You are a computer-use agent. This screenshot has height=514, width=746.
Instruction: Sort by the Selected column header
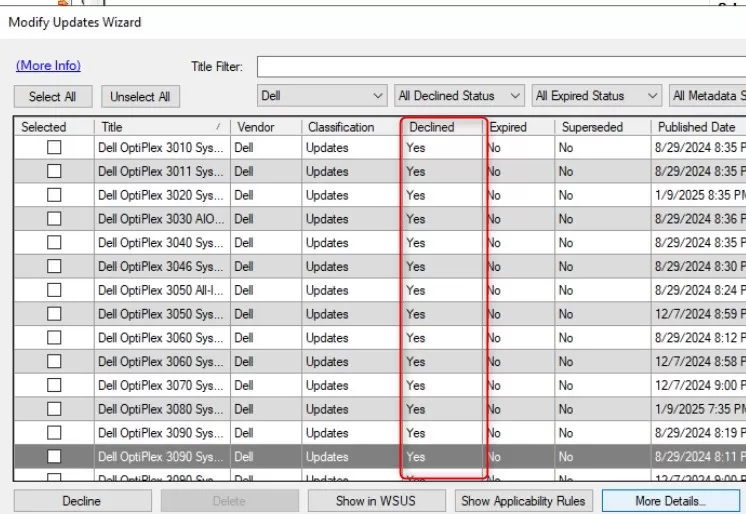click(x=54, y=127)
